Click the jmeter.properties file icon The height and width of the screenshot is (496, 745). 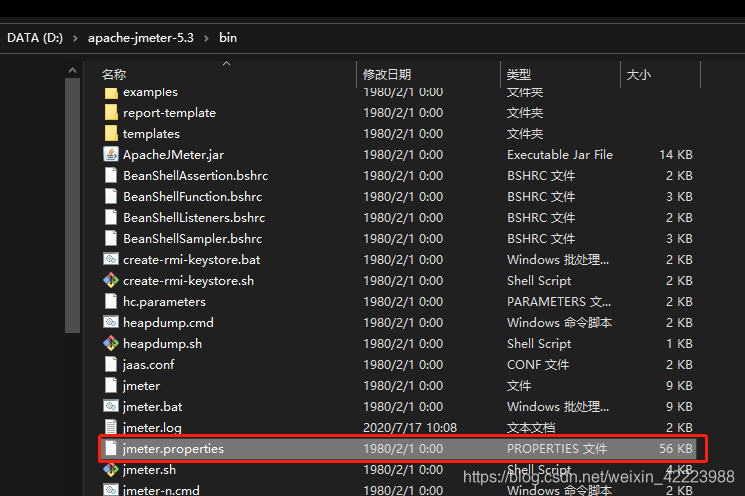pos(111,448)
